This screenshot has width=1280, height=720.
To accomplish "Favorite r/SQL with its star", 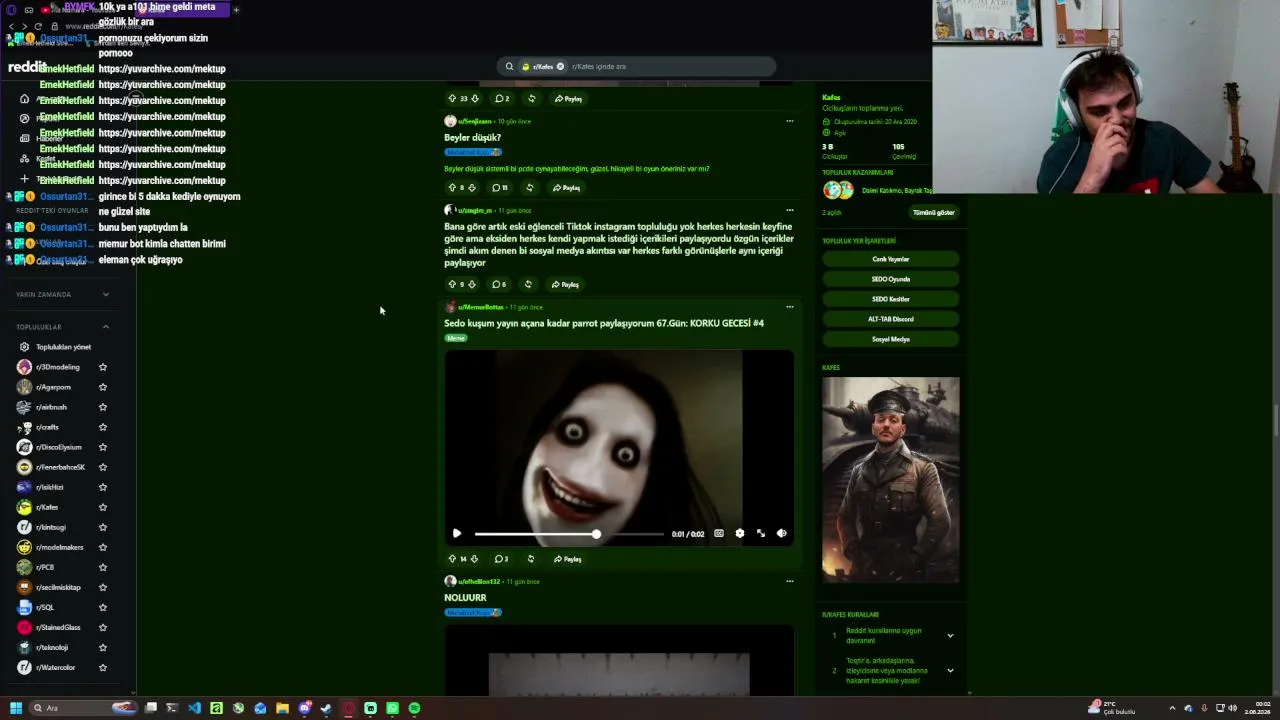I will [x=103, y=607].
